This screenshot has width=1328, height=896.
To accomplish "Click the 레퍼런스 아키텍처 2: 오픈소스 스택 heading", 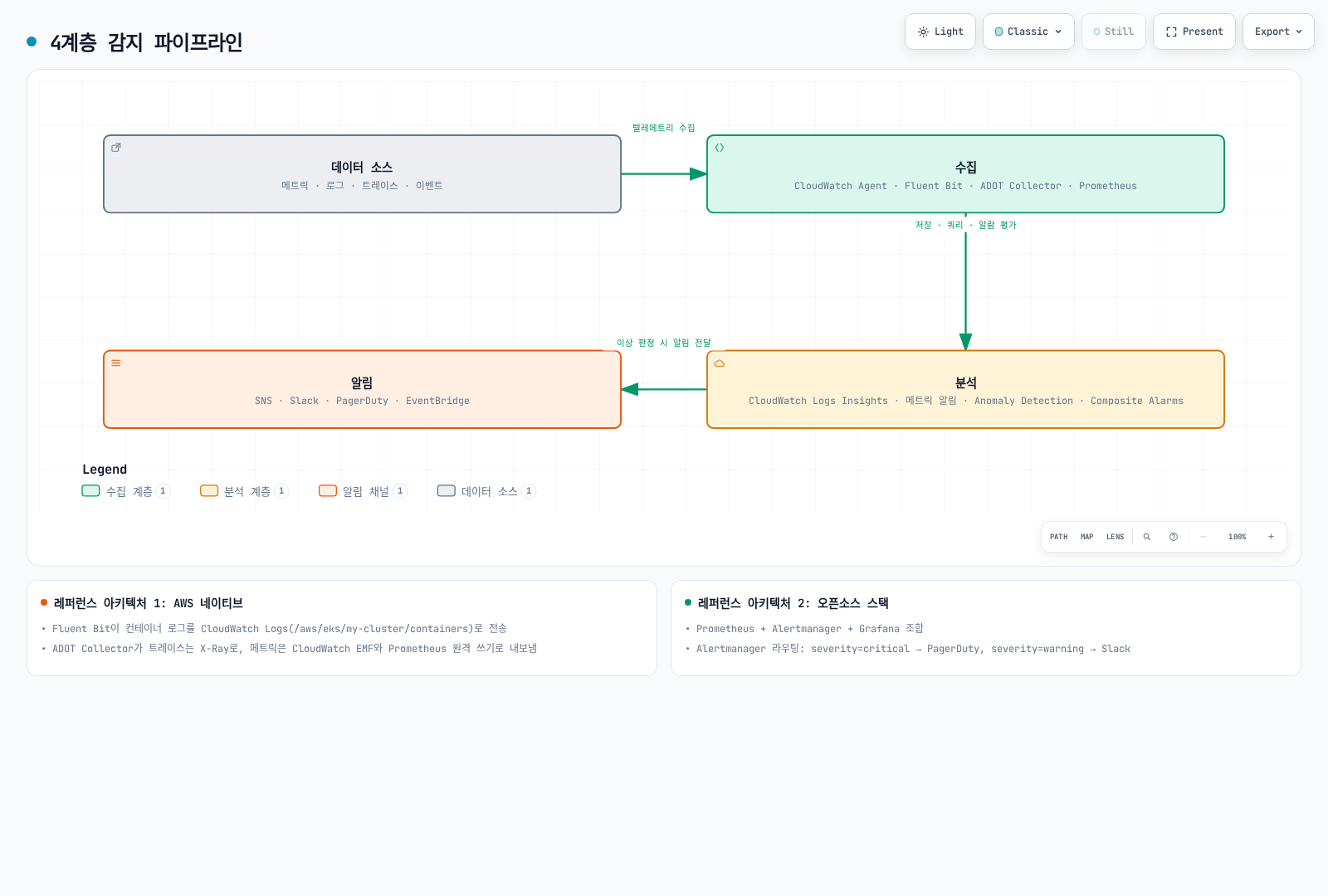I will coord(793,603).
